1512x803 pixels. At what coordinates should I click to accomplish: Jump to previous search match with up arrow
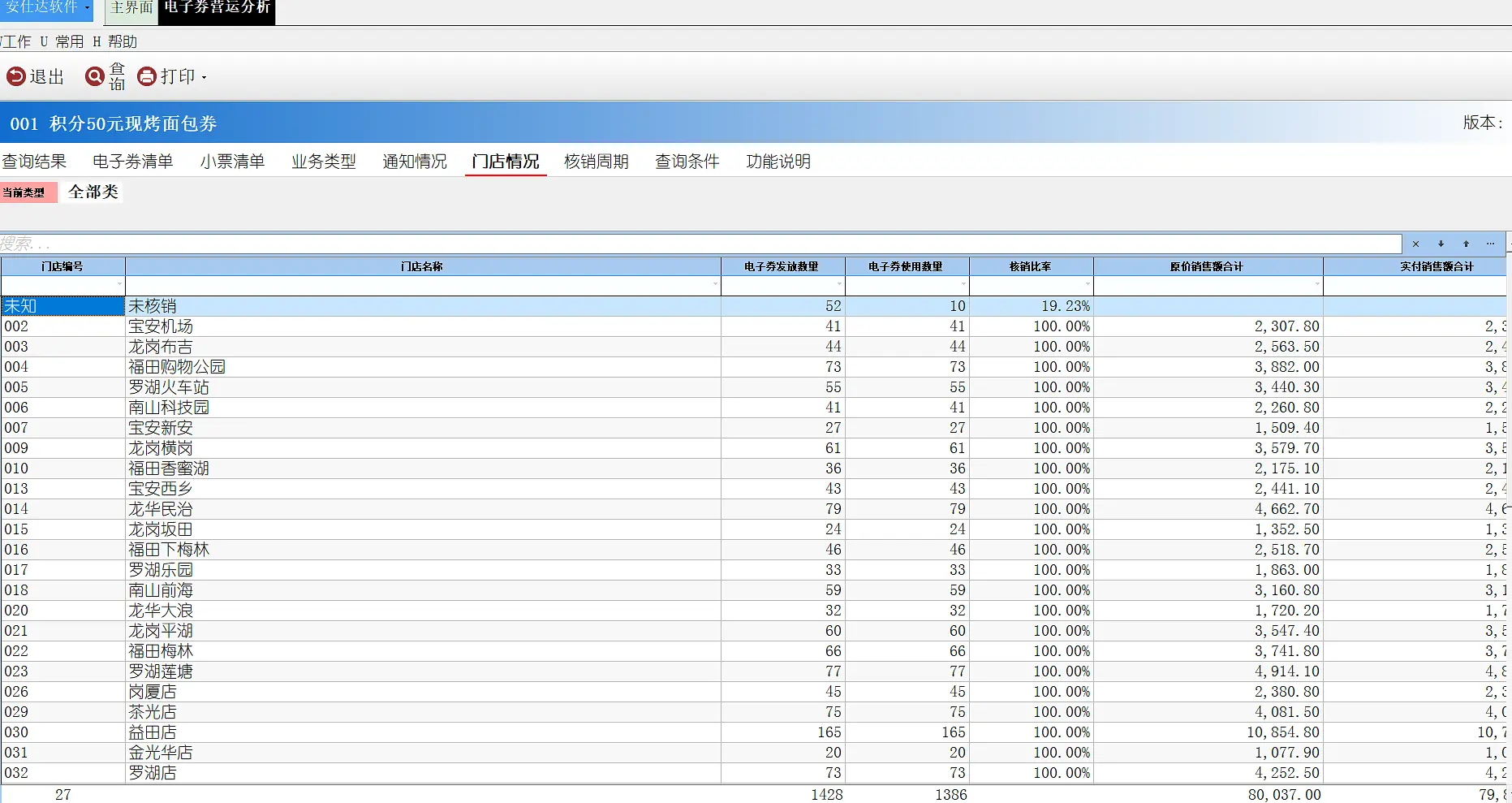coord(1466,244)
